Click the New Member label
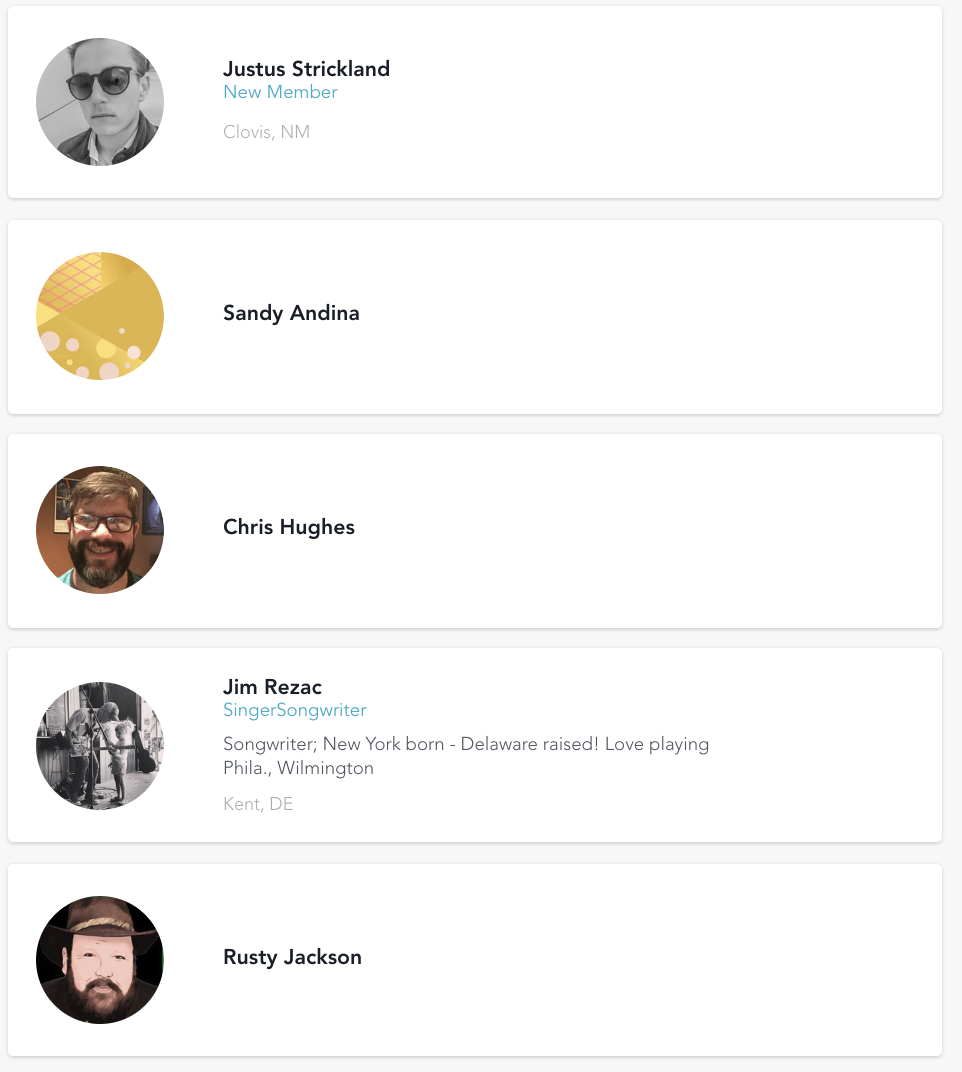962x1072 pixels. pyautogui.click(x=280, y=92)
